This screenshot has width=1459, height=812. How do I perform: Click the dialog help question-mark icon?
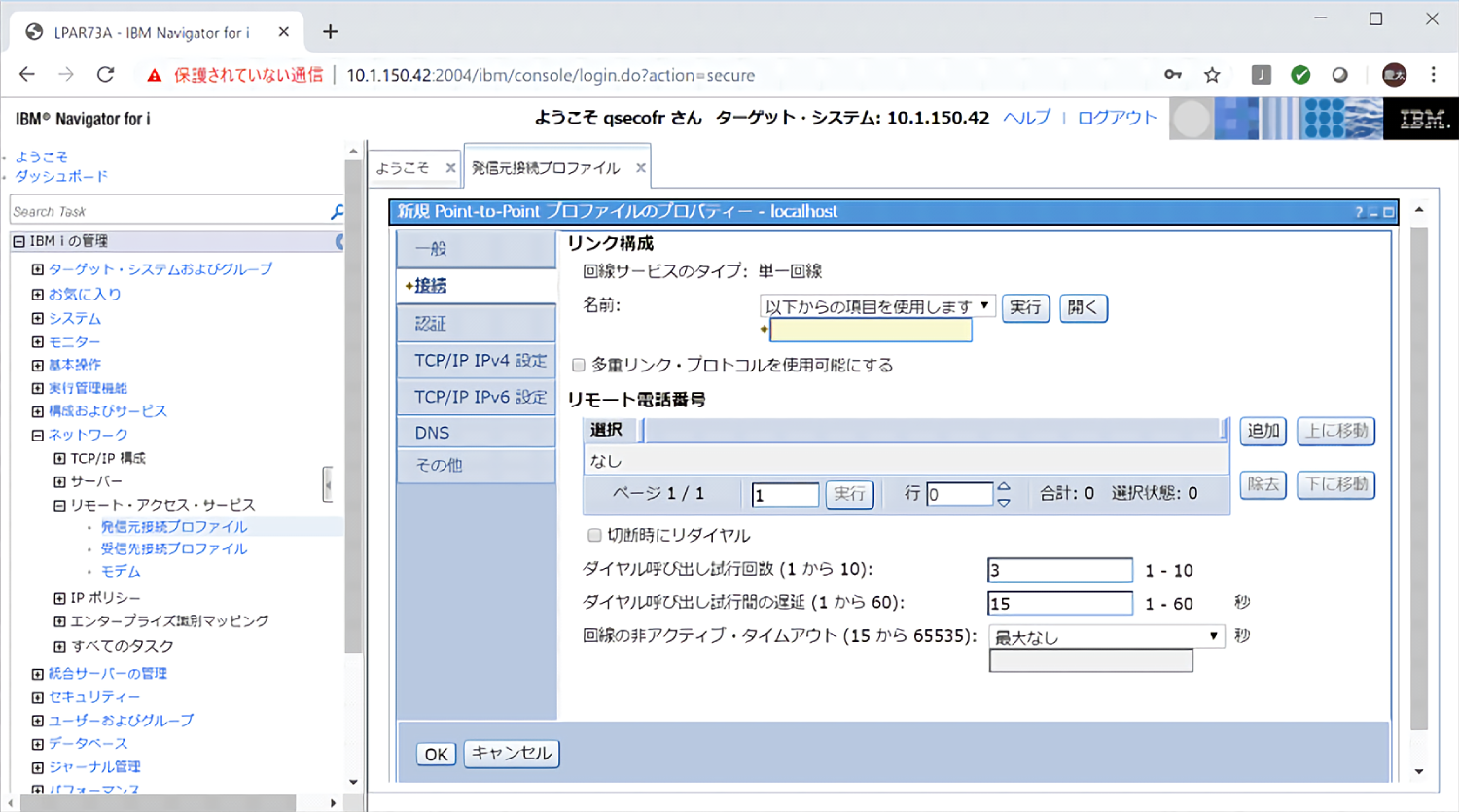click(1359, 212)
